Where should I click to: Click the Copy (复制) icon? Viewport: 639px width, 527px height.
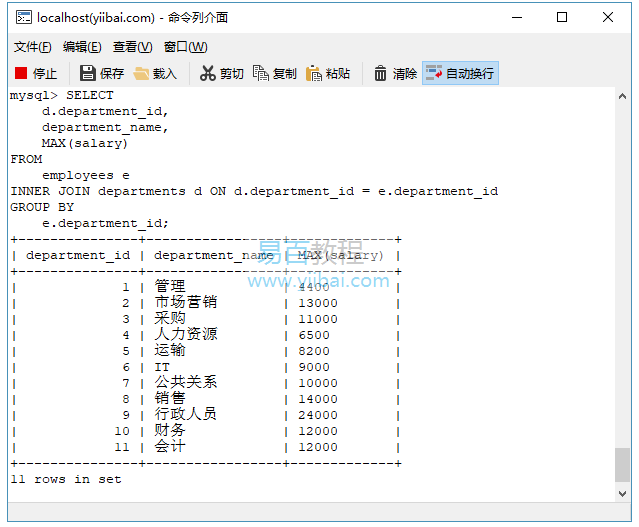(x=261, y=73)
